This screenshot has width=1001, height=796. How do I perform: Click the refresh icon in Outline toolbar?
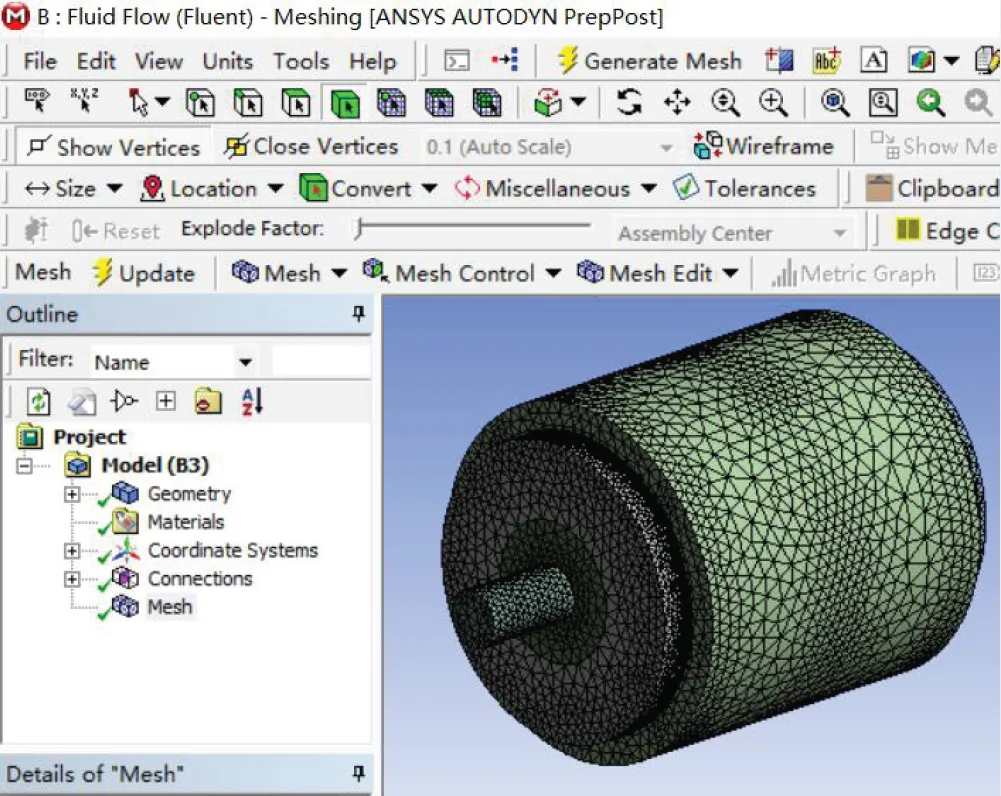coord(38,402)
